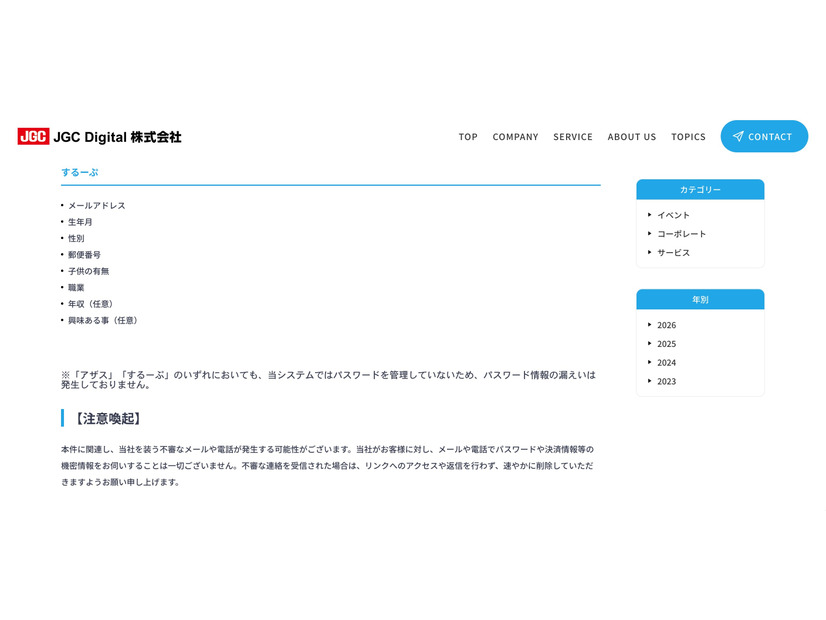The height and width of the screenshot is (620, 826).
Task: Open the イベント category link
Action: click(x=673, y=215)
